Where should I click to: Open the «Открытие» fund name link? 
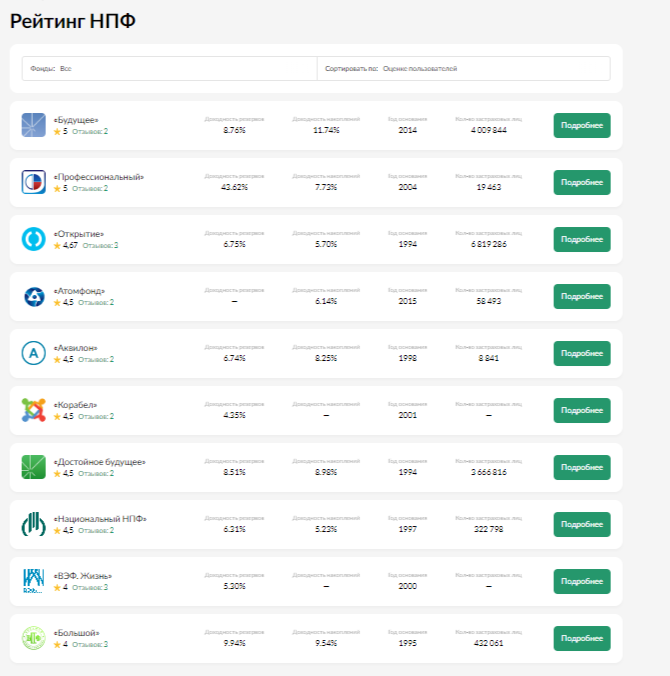click(x=78, y=234)
